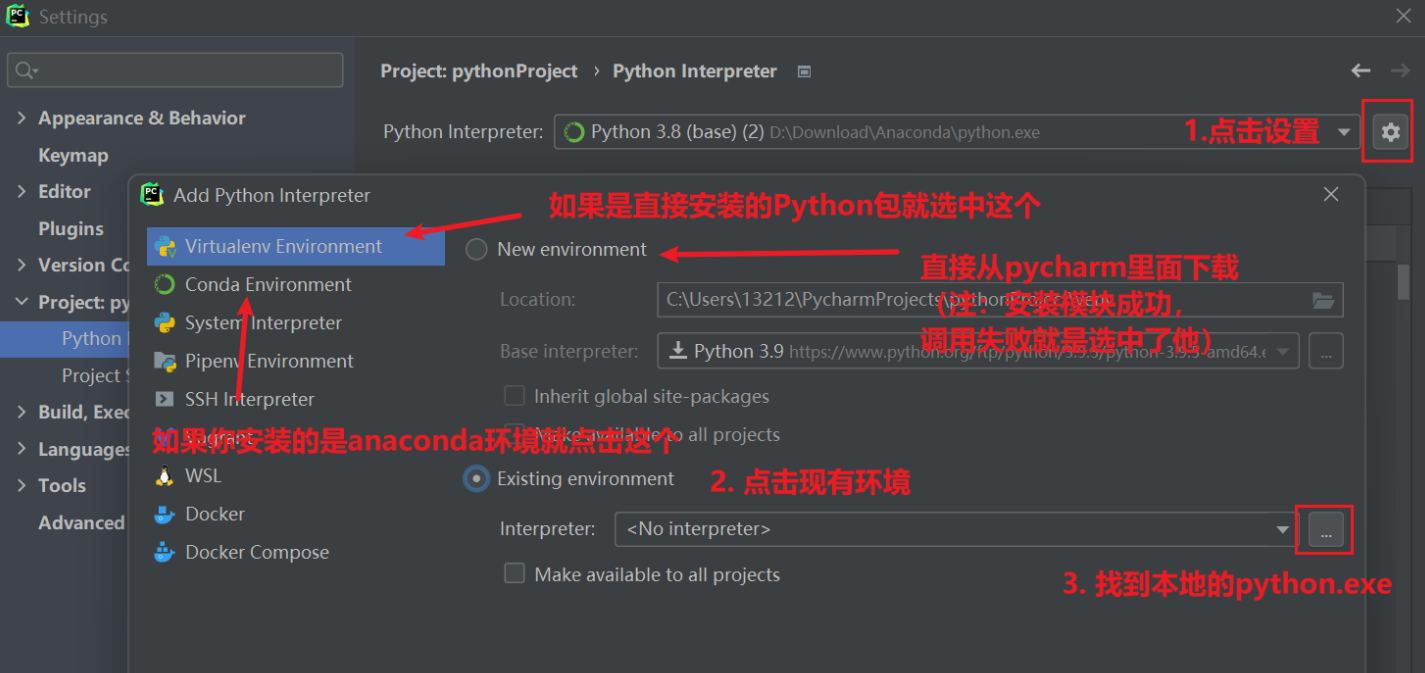Expand the Appearance & Behavior section
The width and height of the screenshot is (1425, 673).
tap(142, 117)
